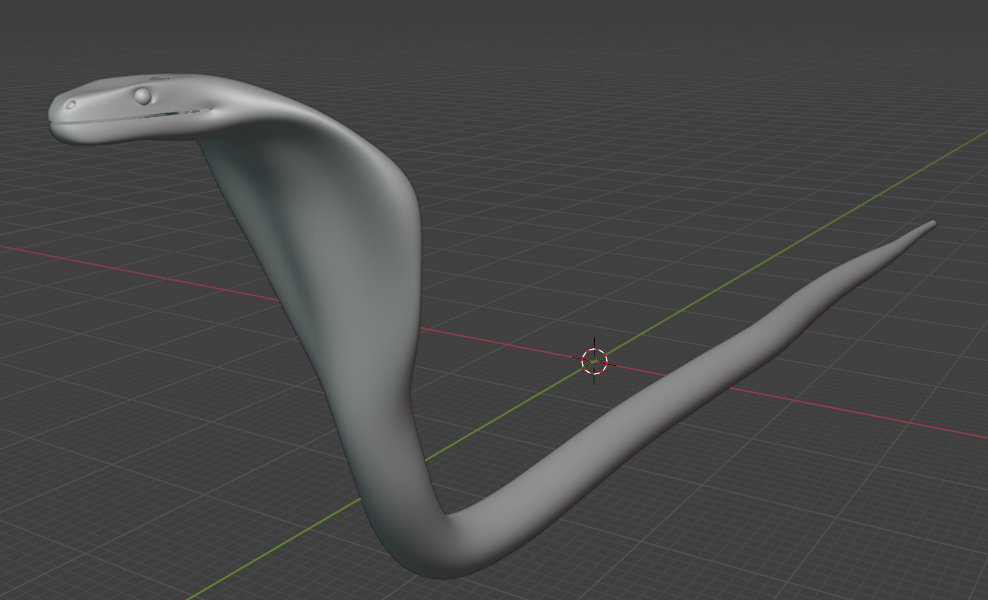Click the green Y axis line at the bottom left
Screen dimensions: 988x600
[x=250, y=565]
